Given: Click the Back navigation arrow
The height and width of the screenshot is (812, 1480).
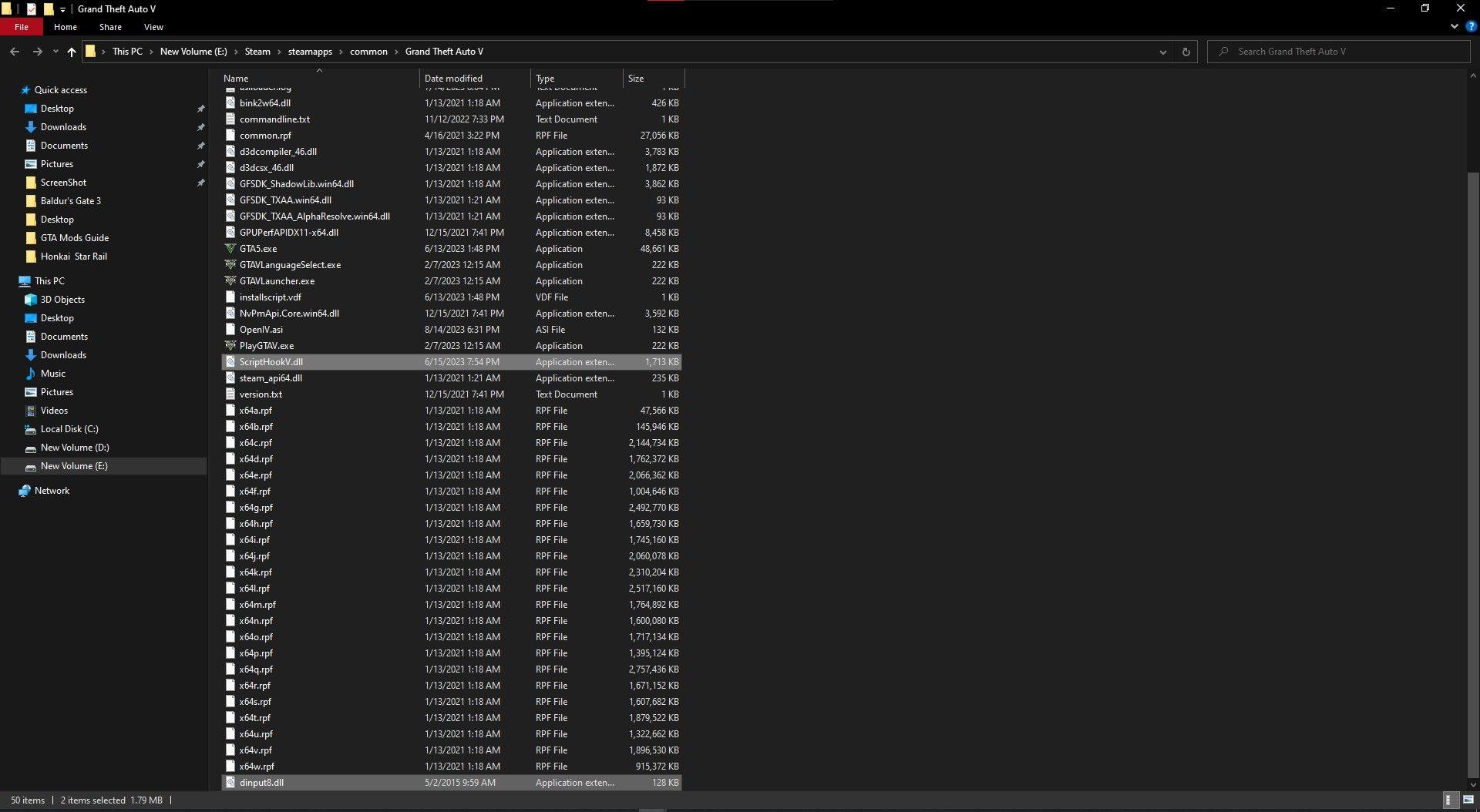Looking at the screenshot, I should tap(15, 52).
